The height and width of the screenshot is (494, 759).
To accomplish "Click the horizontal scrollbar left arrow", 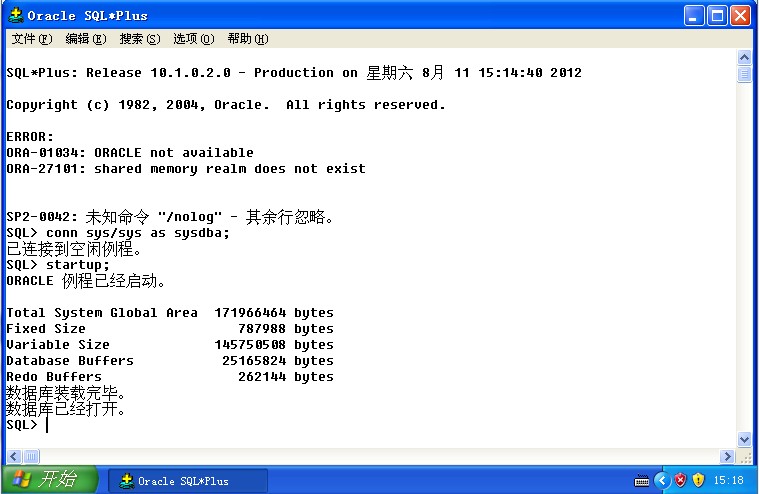I will [14, 456].
